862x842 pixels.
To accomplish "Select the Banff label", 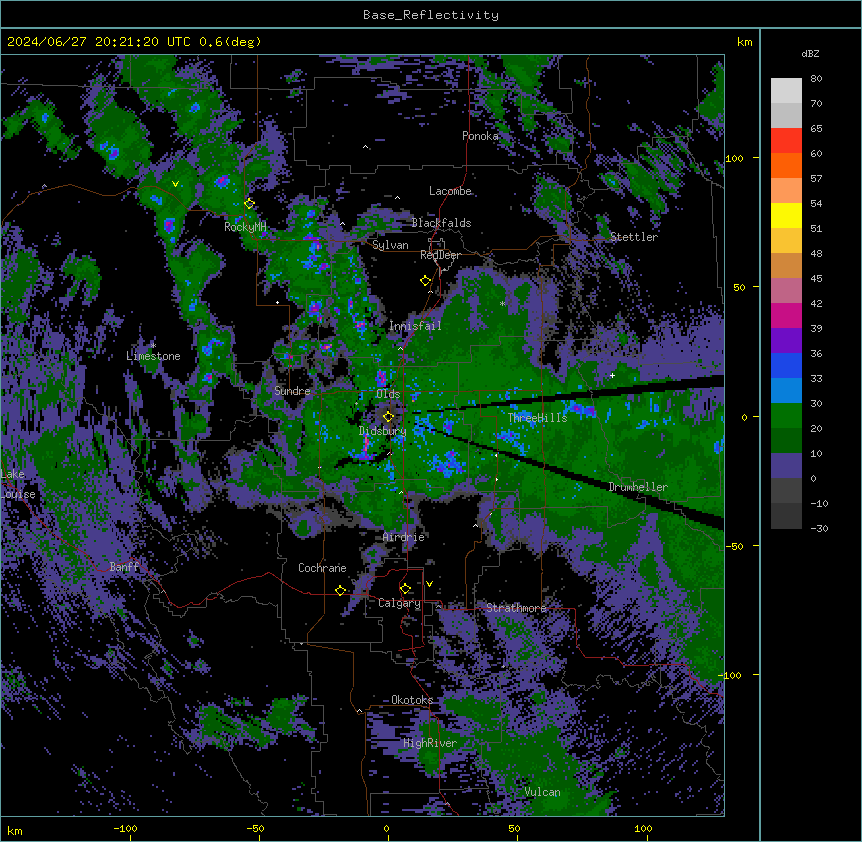I will point(124,567).
